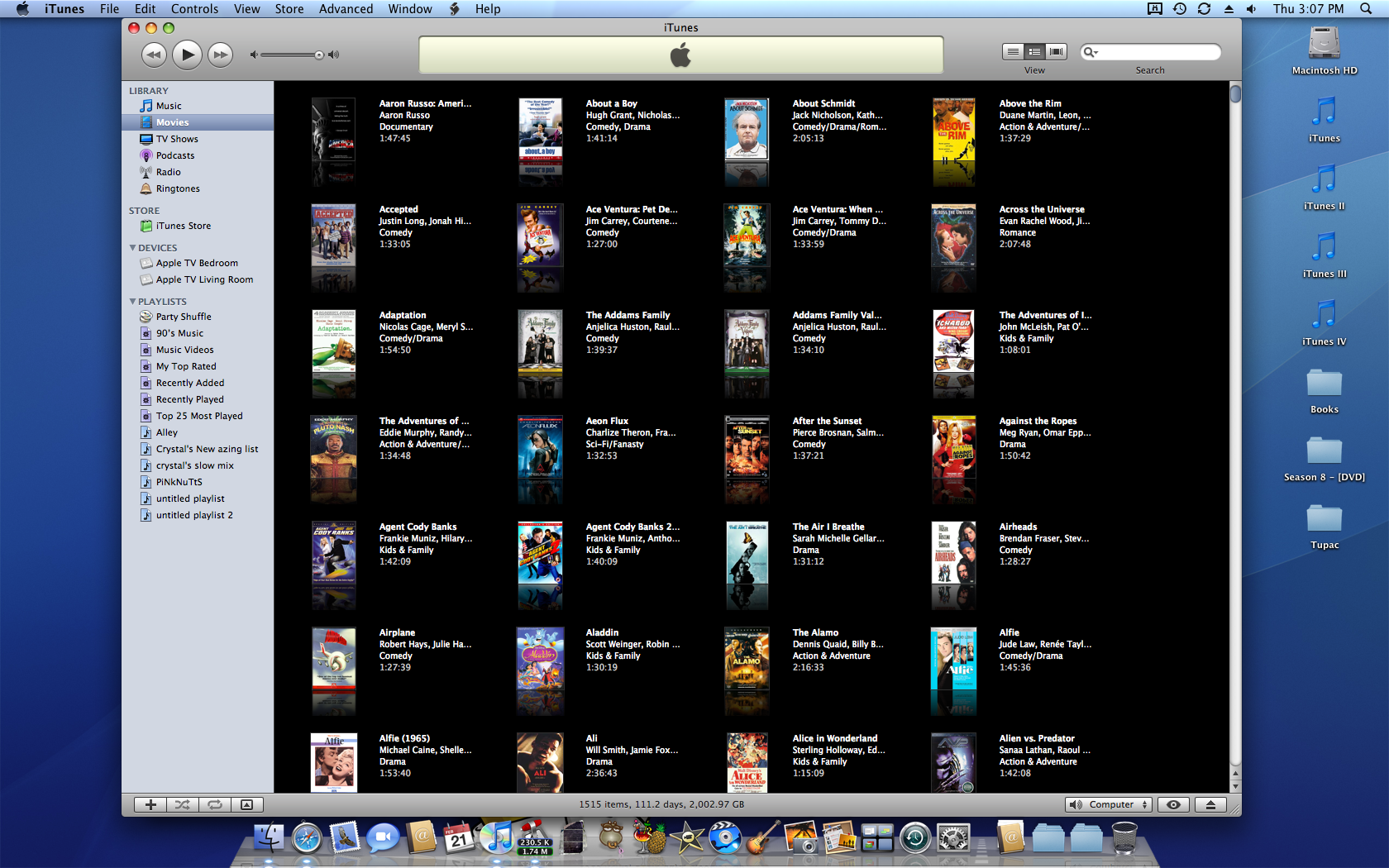
Task: Click the add playlist plus button
Action: [x=150, y=804]
